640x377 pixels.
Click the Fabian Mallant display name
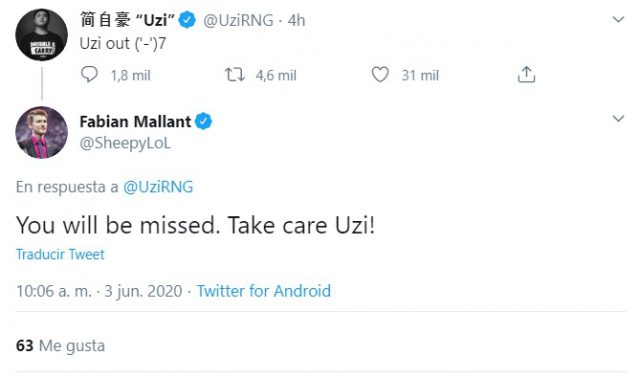click(x=135, y=121)
